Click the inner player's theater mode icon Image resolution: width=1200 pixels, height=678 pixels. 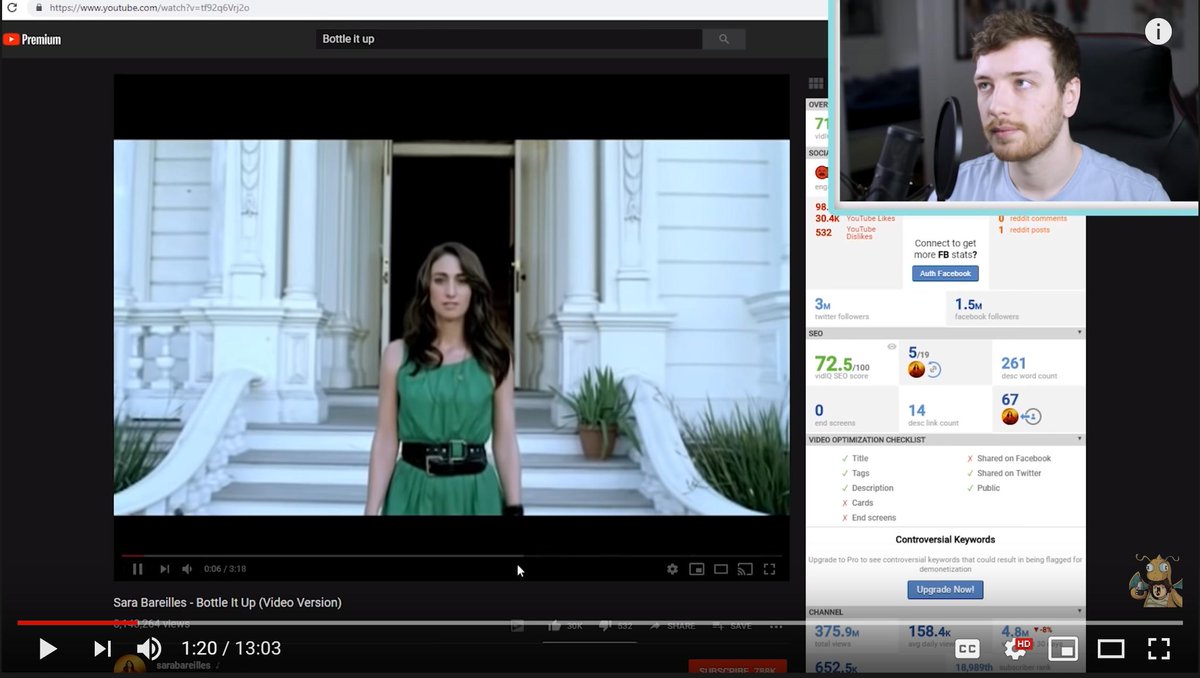721,569
